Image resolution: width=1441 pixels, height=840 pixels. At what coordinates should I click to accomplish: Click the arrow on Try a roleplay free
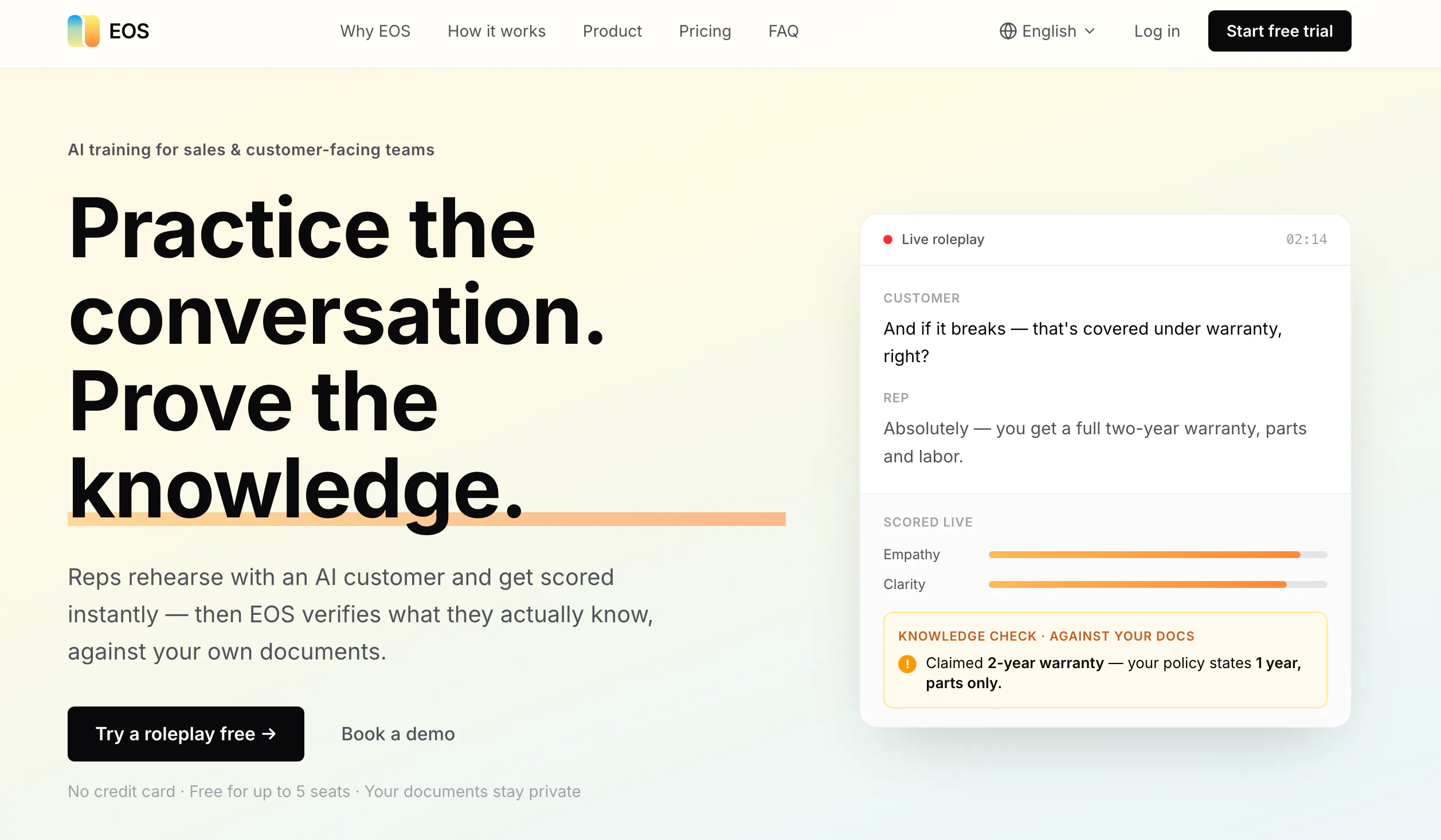point(269,734)
